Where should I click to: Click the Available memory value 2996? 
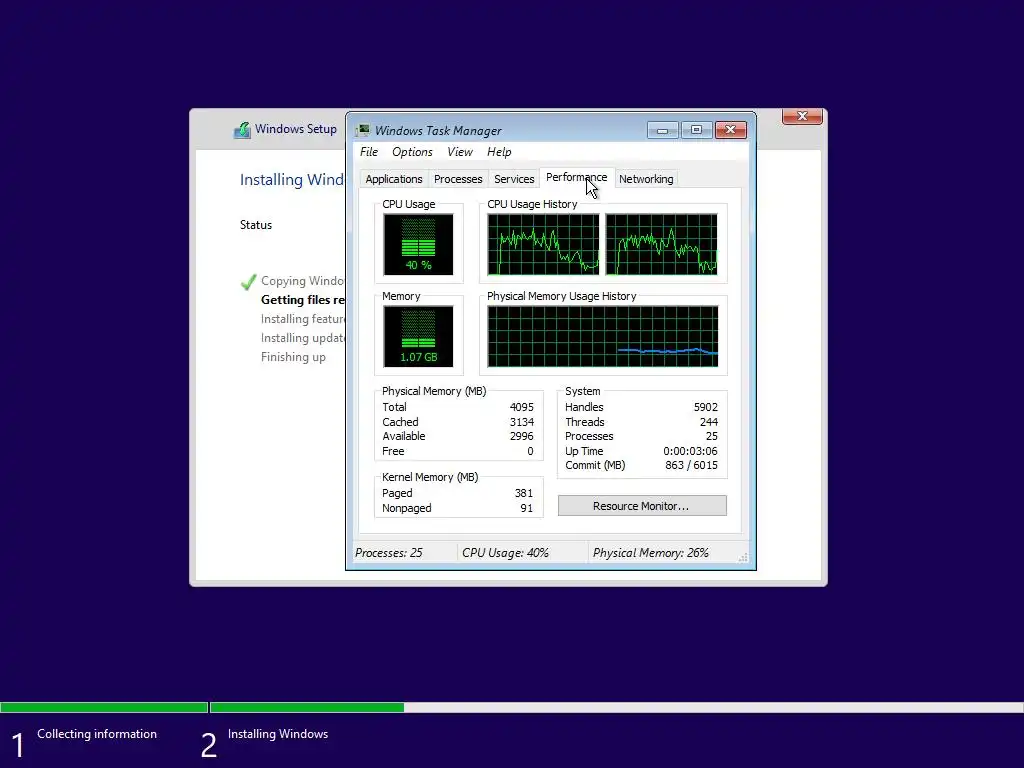click(521, 436)
